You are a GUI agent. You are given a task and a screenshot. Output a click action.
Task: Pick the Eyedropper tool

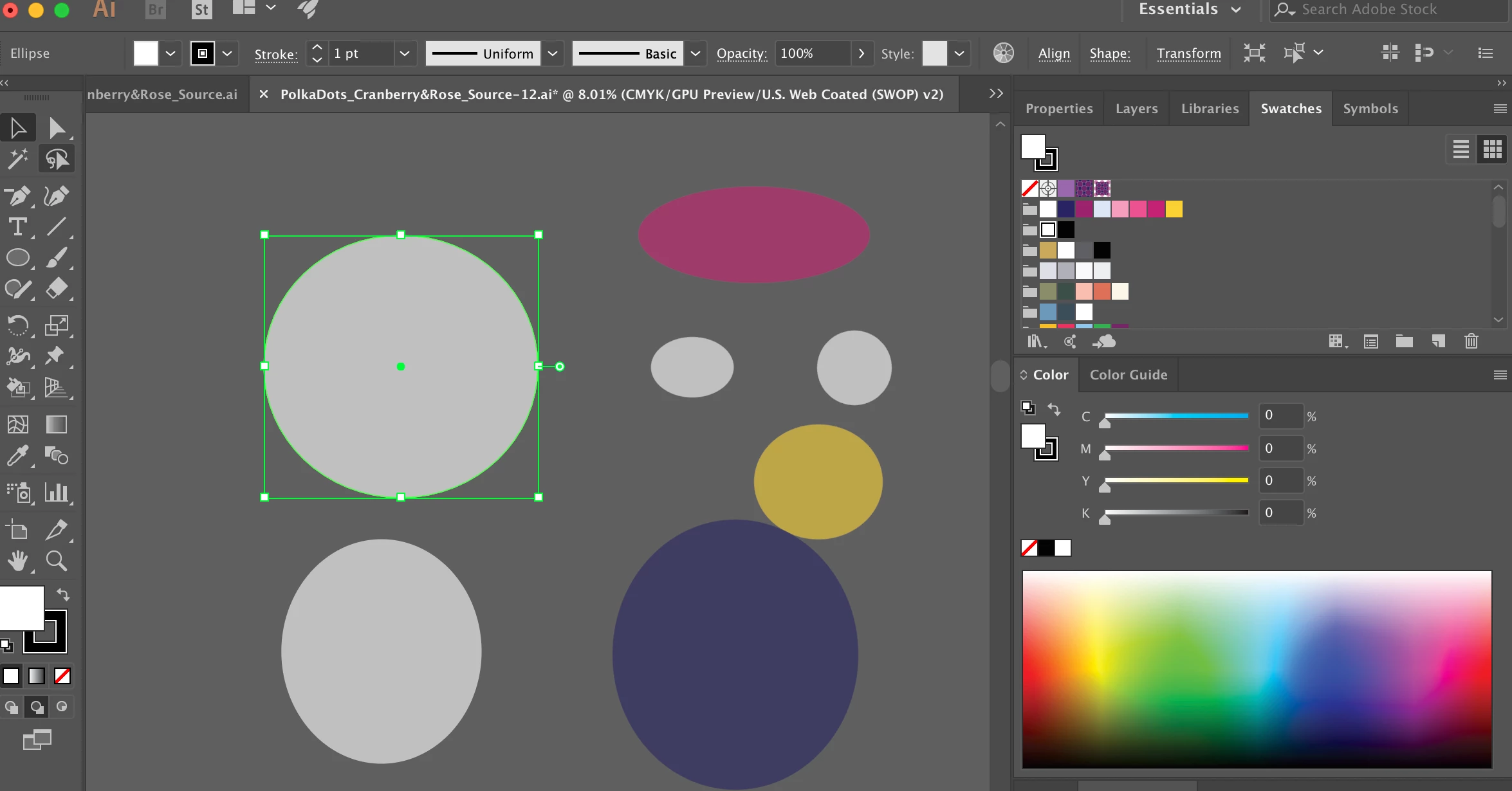coord(17,456)
